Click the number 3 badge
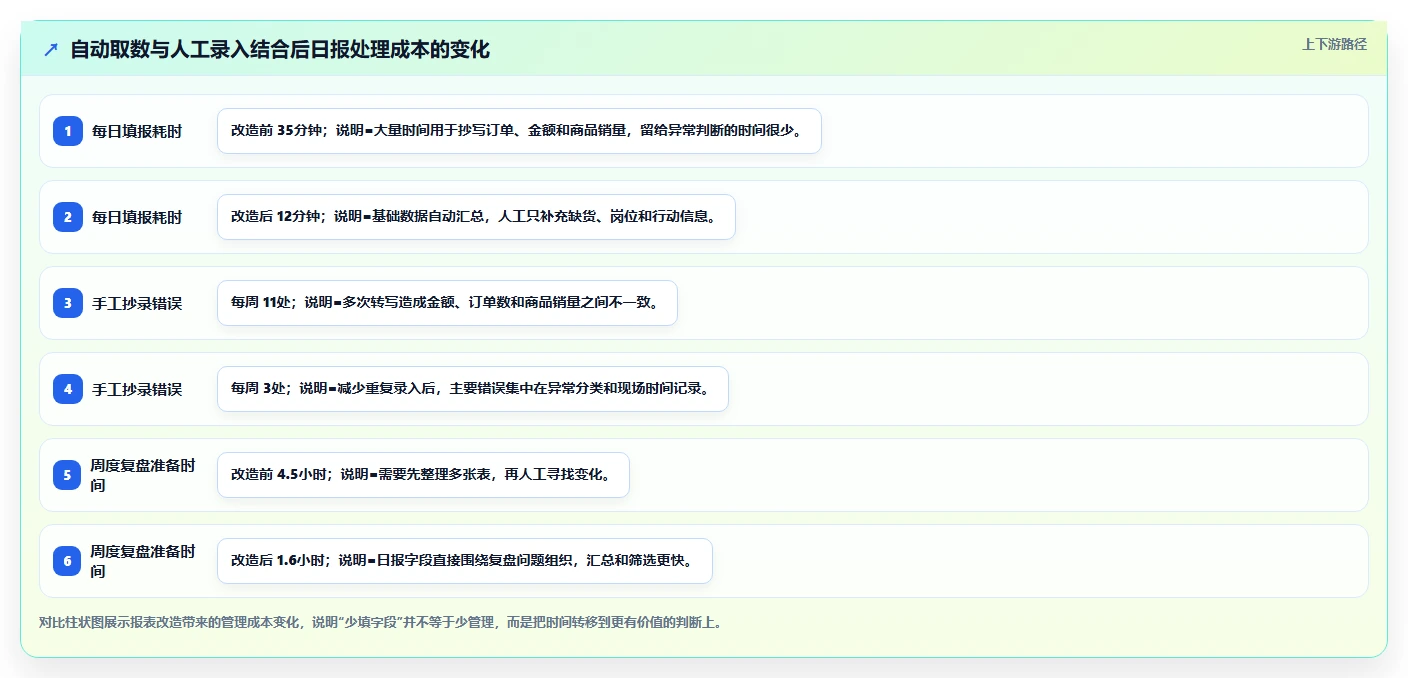Image resolution: width=1408 pixels, height=678 pixels. [68, 303]
